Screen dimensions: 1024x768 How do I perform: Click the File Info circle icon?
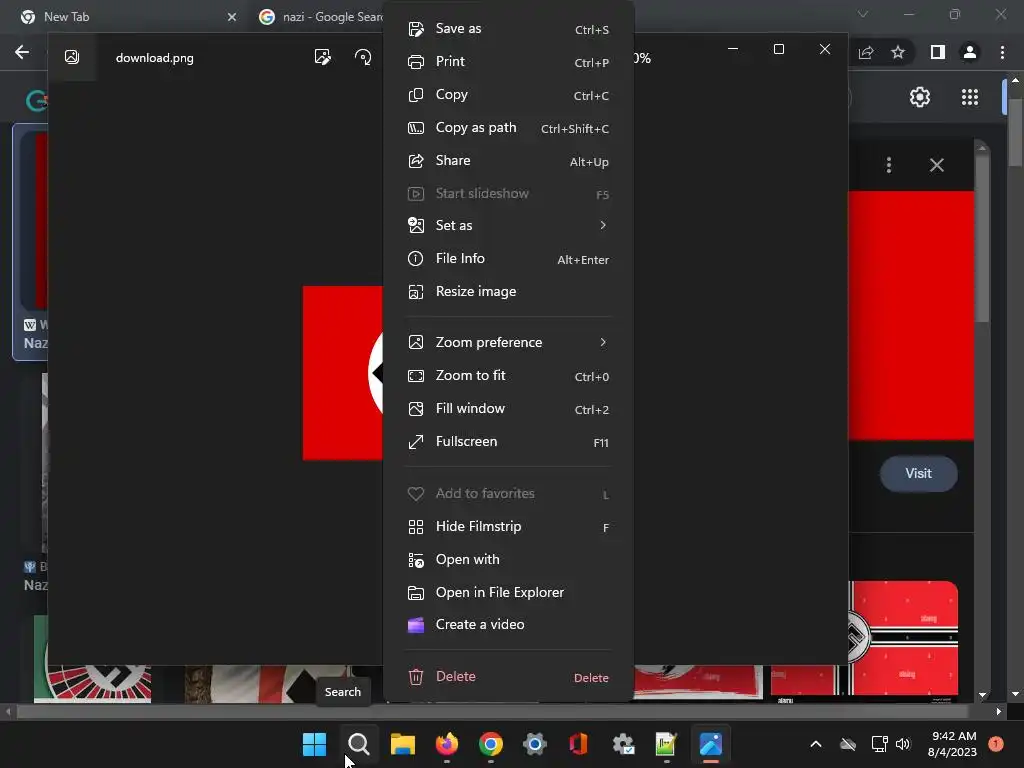(x=415, y=259)
